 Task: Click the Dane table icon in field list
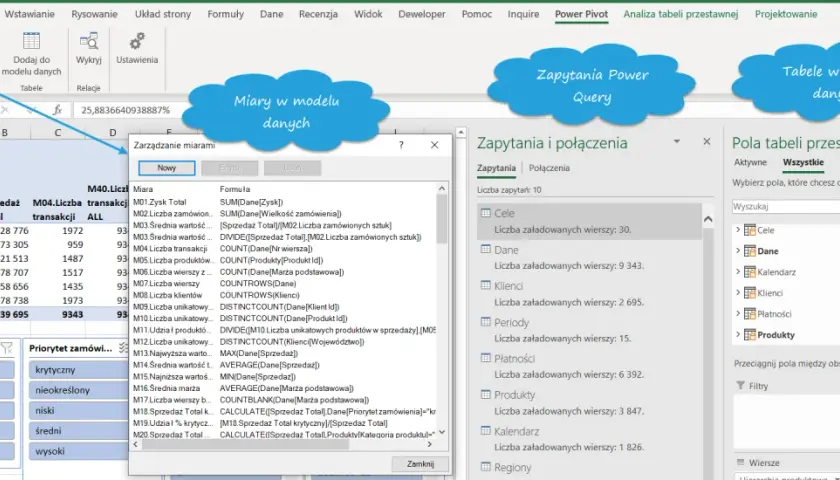749,251
